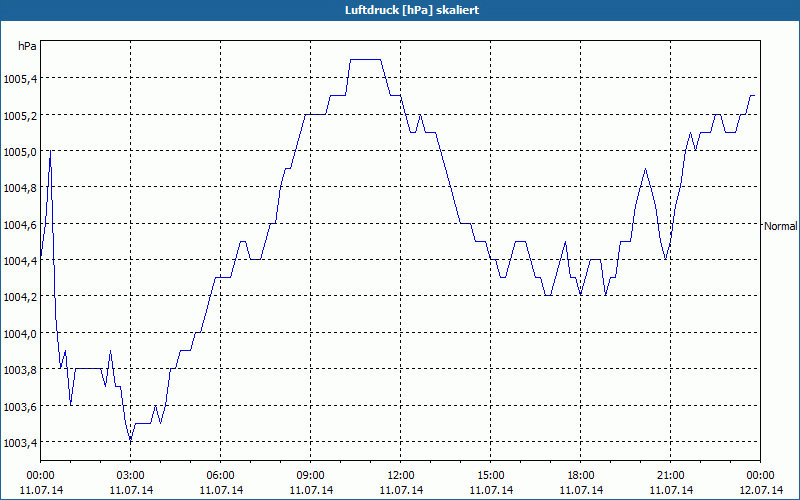This screenshot has height=500, width=800.
Task: Click the 1005,2 y-axis value
Action: [19, 115]
